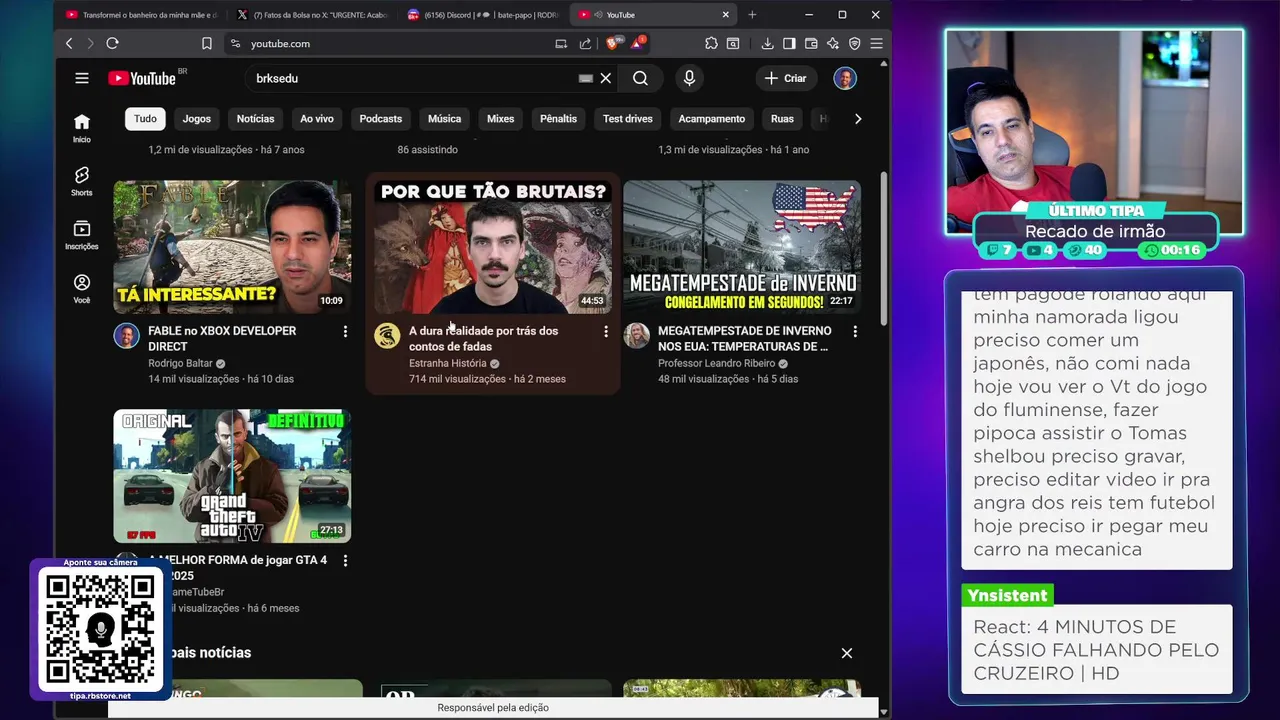The image size is (1280, 720).
Task: Open the Brave Wallet icon
Action: (811, 43)
